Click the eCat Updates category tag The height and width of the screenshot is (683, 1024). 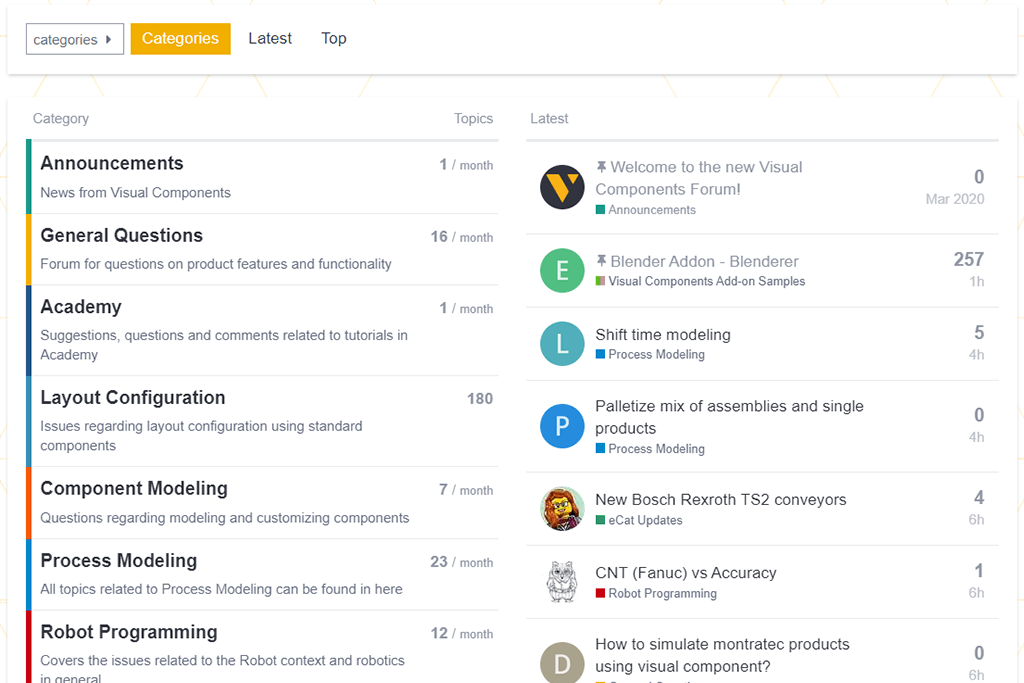639,520
